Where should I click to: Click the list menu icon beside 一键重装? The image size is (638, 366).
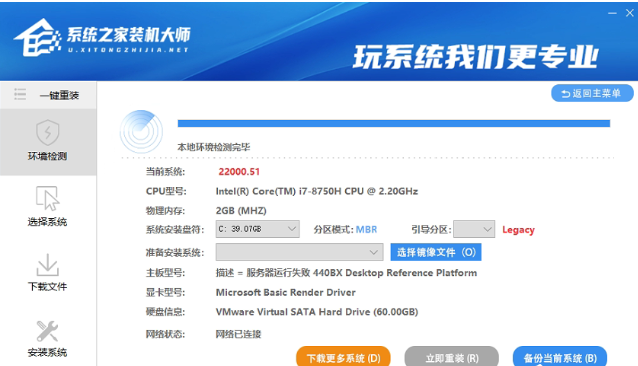tap(20, 94)
